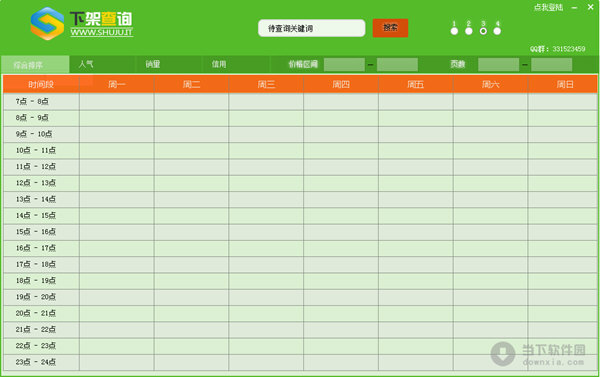Minimize the 下架查询 window
Image resolution: width=600 pixels, height=377 pixels.
(x=574, y=7)
